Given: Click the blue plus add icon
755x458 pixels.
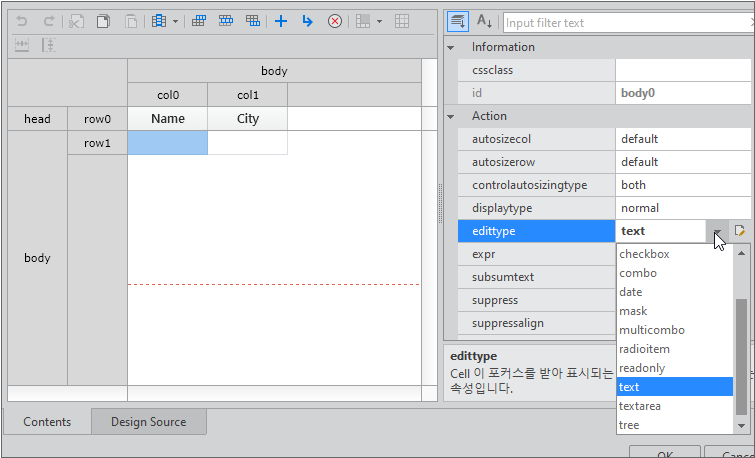Looking at the screenshot, I should tap(281, 21).
